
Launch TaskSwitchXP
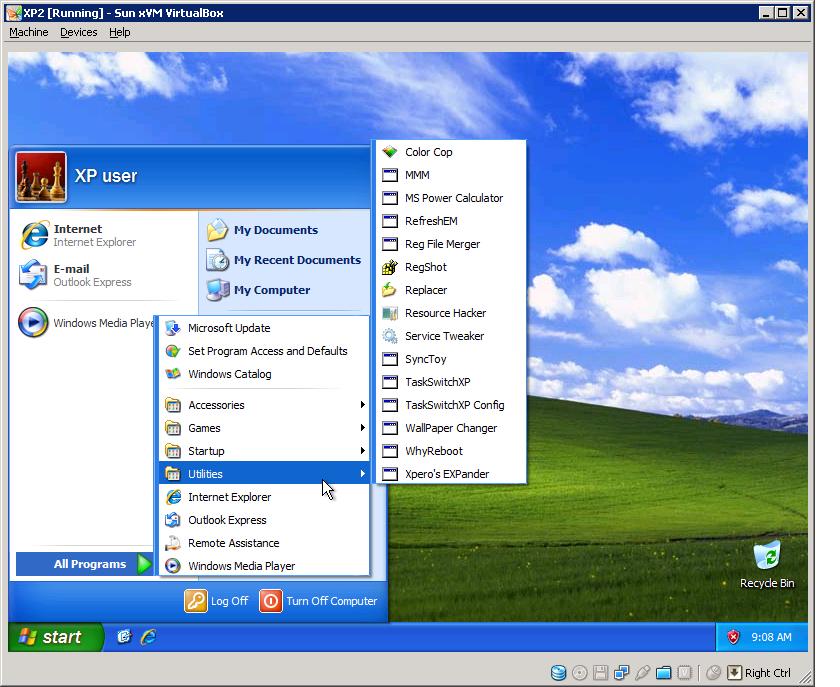pyautogui.click(x=451, y=382)
